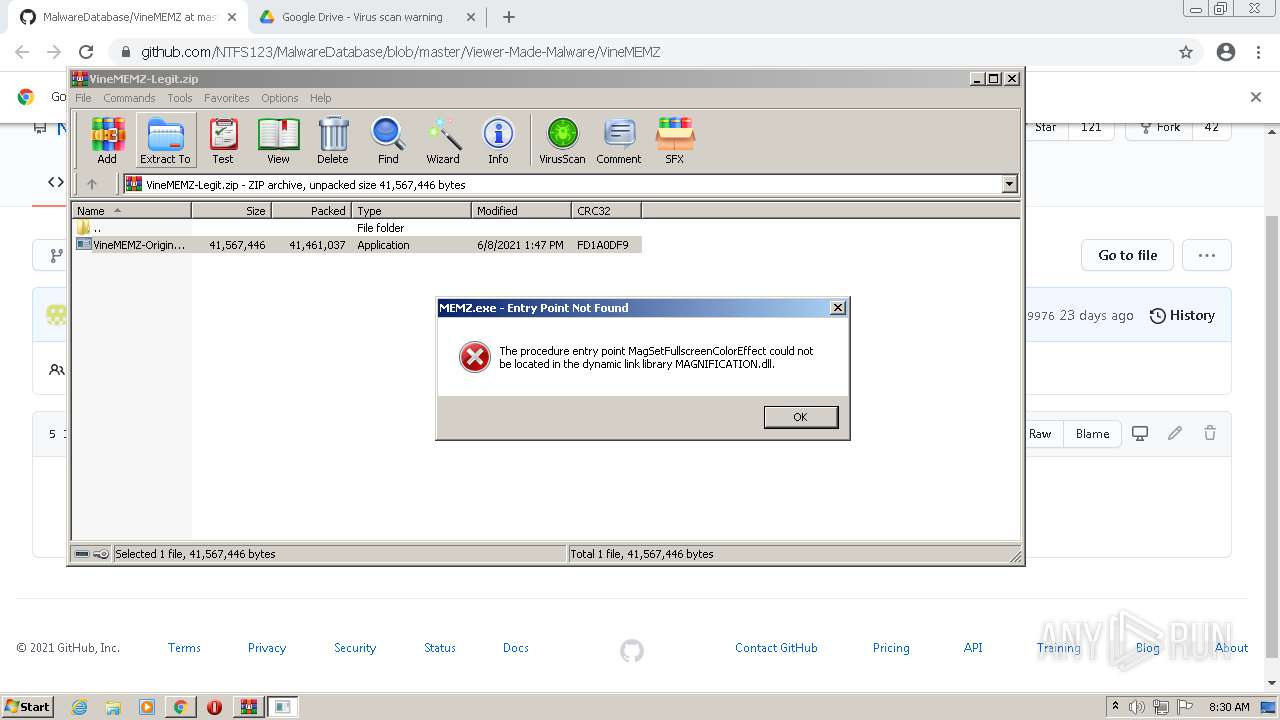Show archive Info
The height and width of the screenshot is (720, 1280).
498,140
